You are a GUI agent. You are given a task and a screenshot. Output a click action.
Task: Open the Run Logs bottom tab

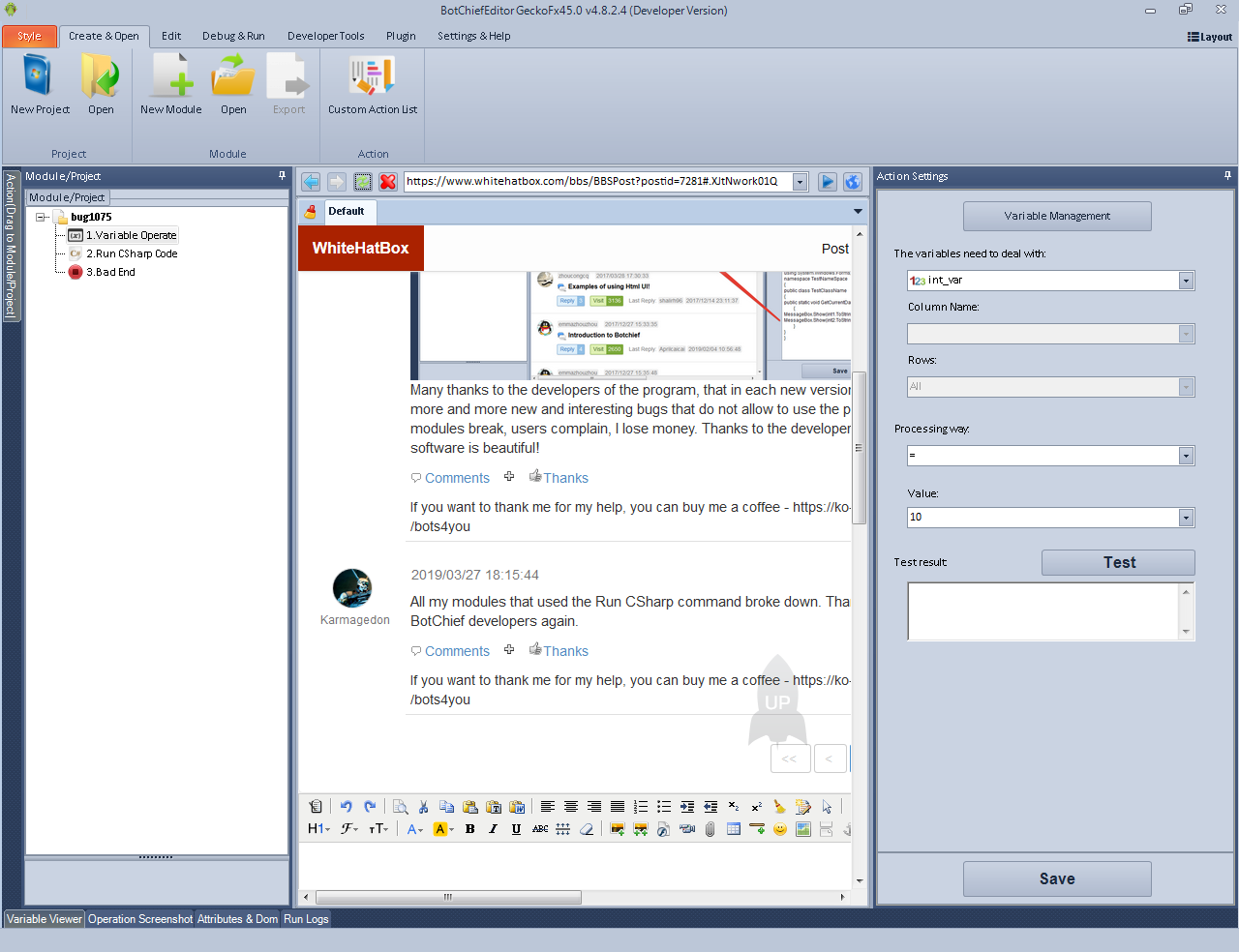coord(306,919)
